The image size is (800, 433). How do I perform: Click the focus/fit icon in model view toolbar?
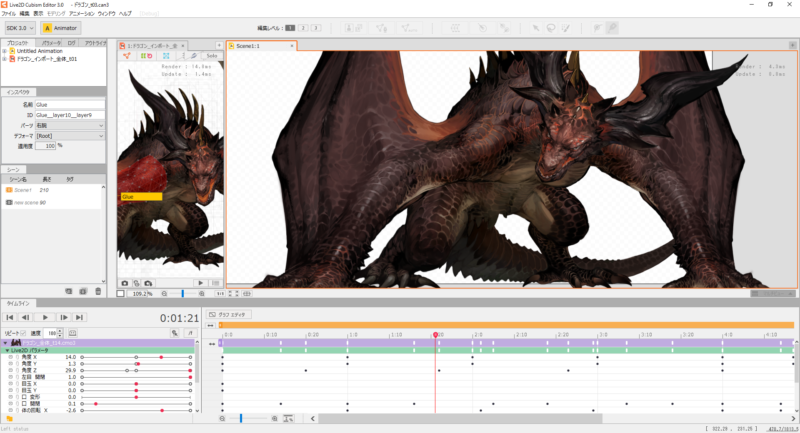pyautogui.click(x=166, y=56)
